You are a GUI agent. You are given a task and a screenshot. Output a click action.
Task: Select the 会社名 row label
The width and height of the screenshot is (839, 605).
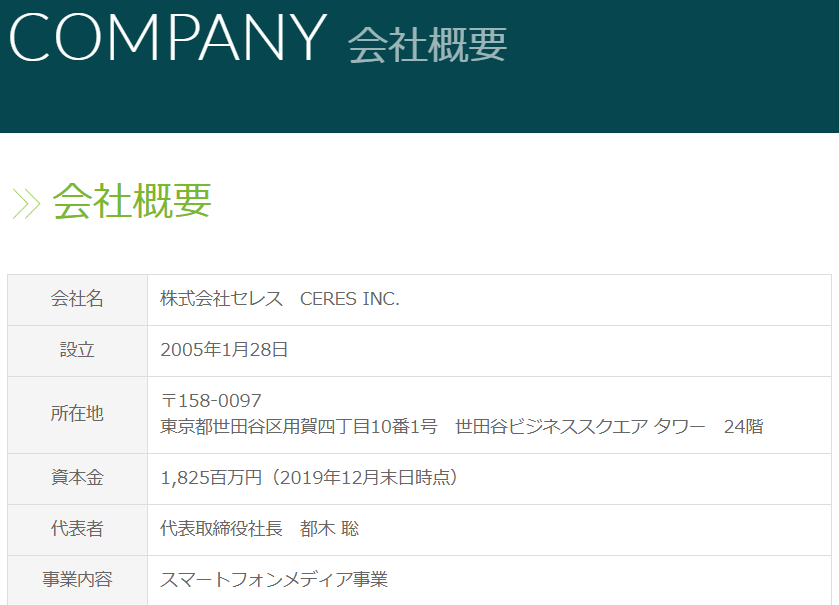click(77, 298)
